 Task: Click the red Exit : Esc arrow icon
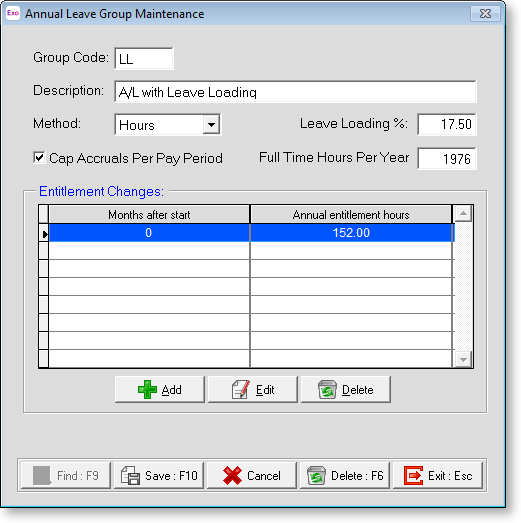(413, 475)
